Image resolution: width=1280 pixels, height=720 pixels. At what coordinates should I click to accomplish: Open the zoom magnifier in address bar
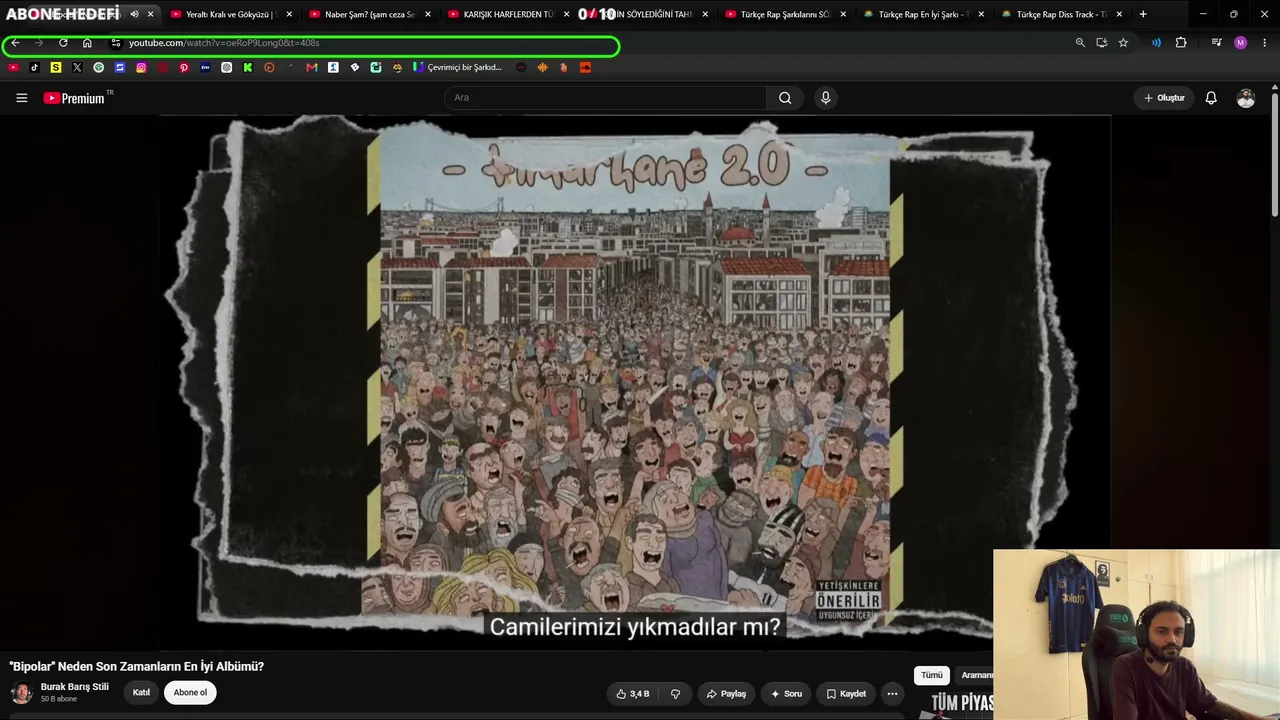[x=1080, y=43]
